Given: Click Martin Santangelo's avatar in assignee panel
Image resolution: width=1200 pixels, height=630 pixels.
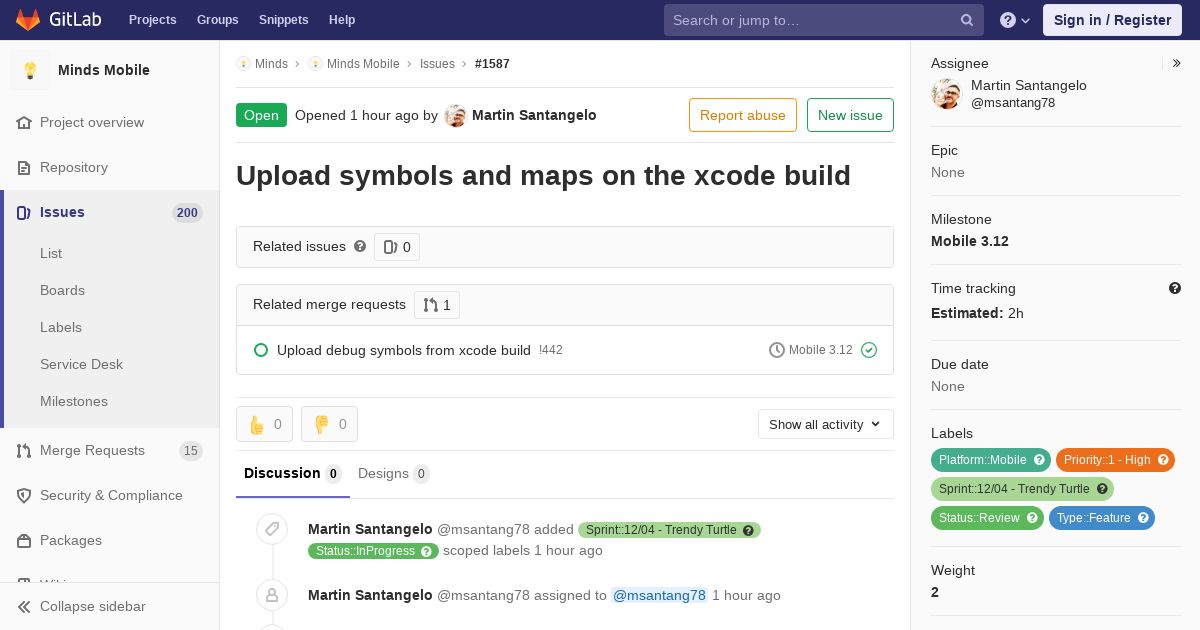Looking at the screenshot, I should pos(946,94).
